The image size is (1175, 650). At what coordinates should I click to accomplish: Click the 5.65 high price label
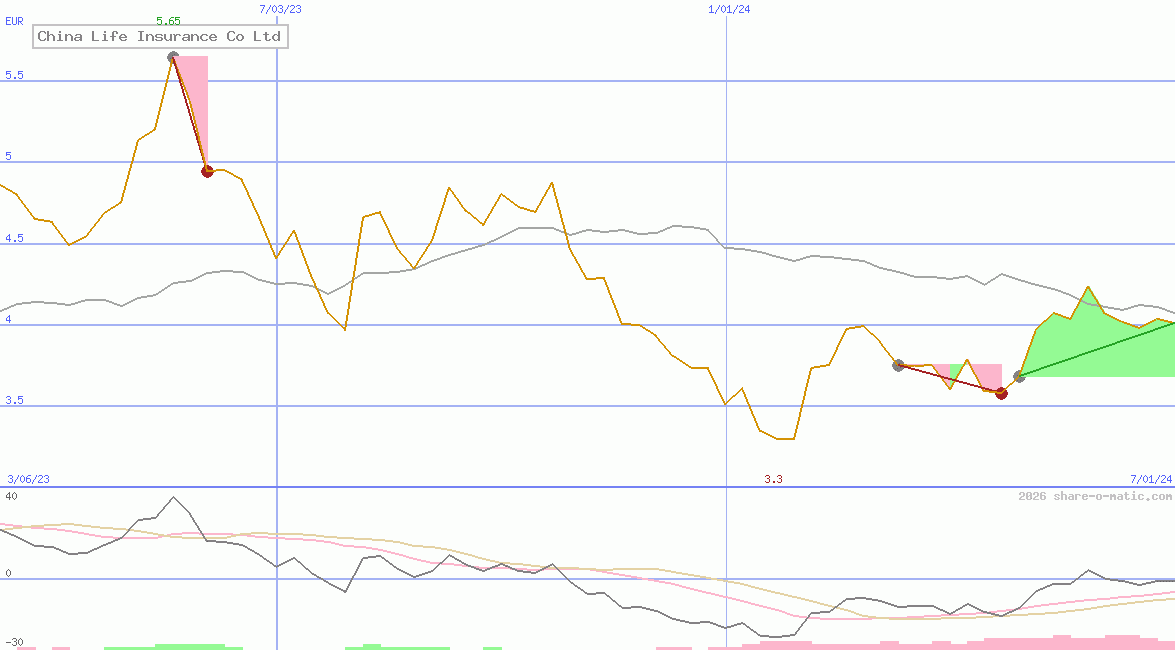pos(168,21)
